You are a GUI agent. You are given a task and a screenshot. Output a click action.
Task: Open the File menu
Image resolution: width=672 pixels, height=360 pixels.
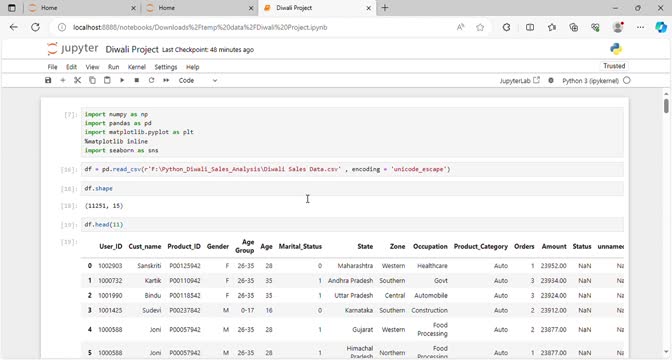click(52, 67)
